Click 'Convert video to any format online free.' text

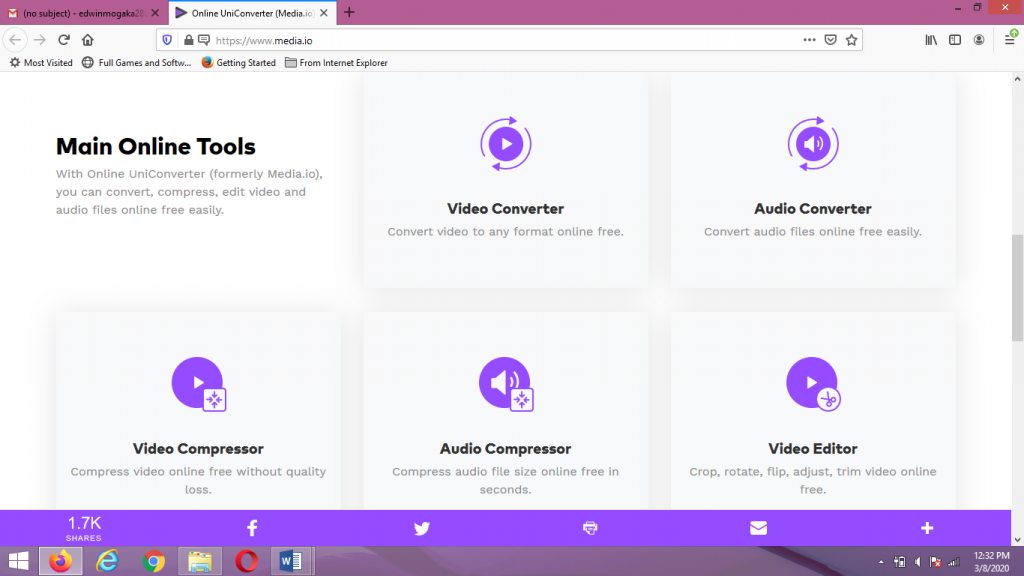505,231
